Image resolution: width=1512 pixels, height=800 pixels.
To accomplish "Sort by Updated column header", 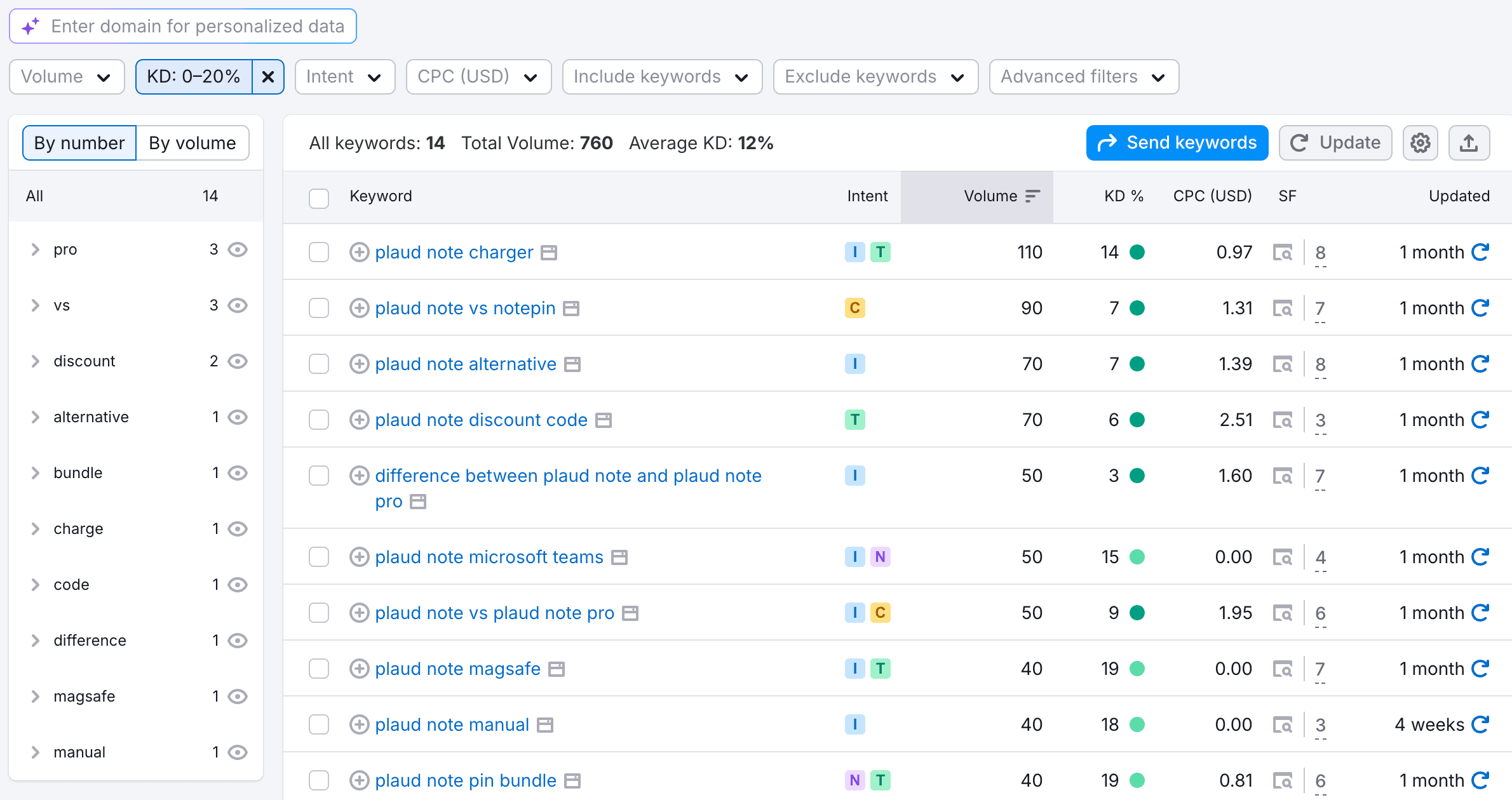I will tap(1459, 196).
